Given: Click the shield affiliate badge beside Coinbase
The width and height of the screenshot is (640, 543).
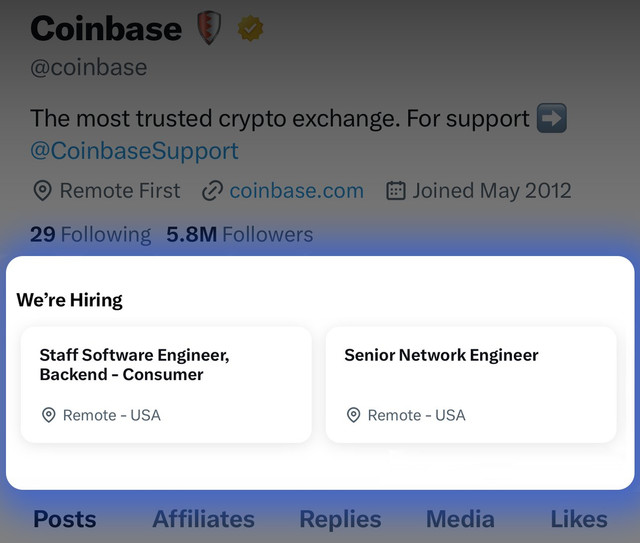Looking at the screenshot, I should point(209,28).
